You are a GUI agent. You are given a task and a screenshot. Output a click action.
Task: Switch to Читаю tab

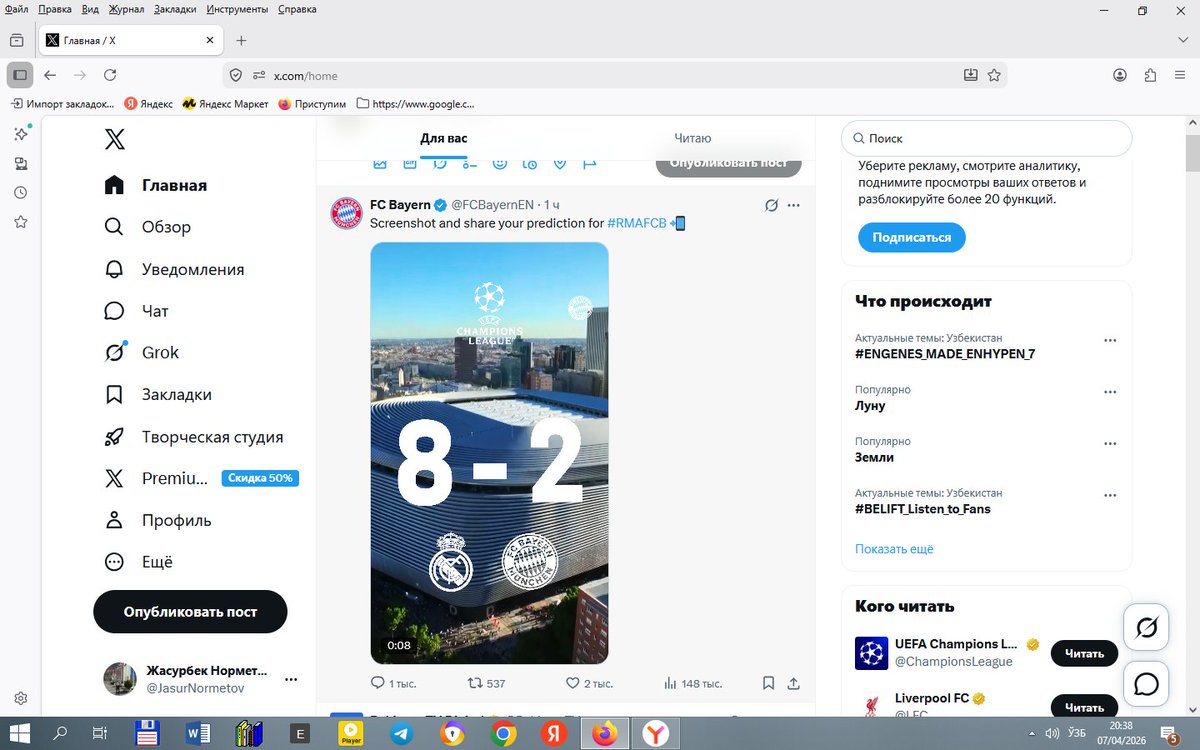coord(692,138)
